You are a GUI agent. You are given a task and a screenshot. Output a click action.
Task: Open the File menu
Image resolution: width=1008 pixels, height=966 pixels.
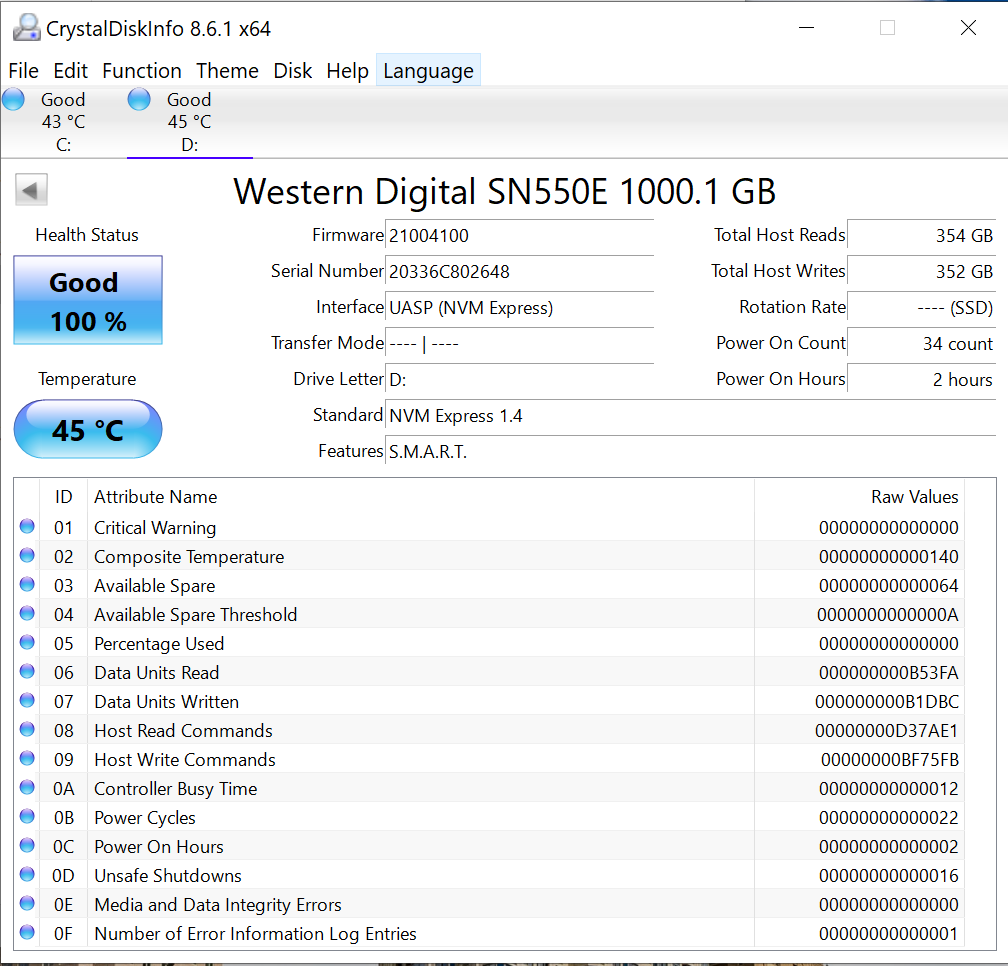click(x=23, y=71)
